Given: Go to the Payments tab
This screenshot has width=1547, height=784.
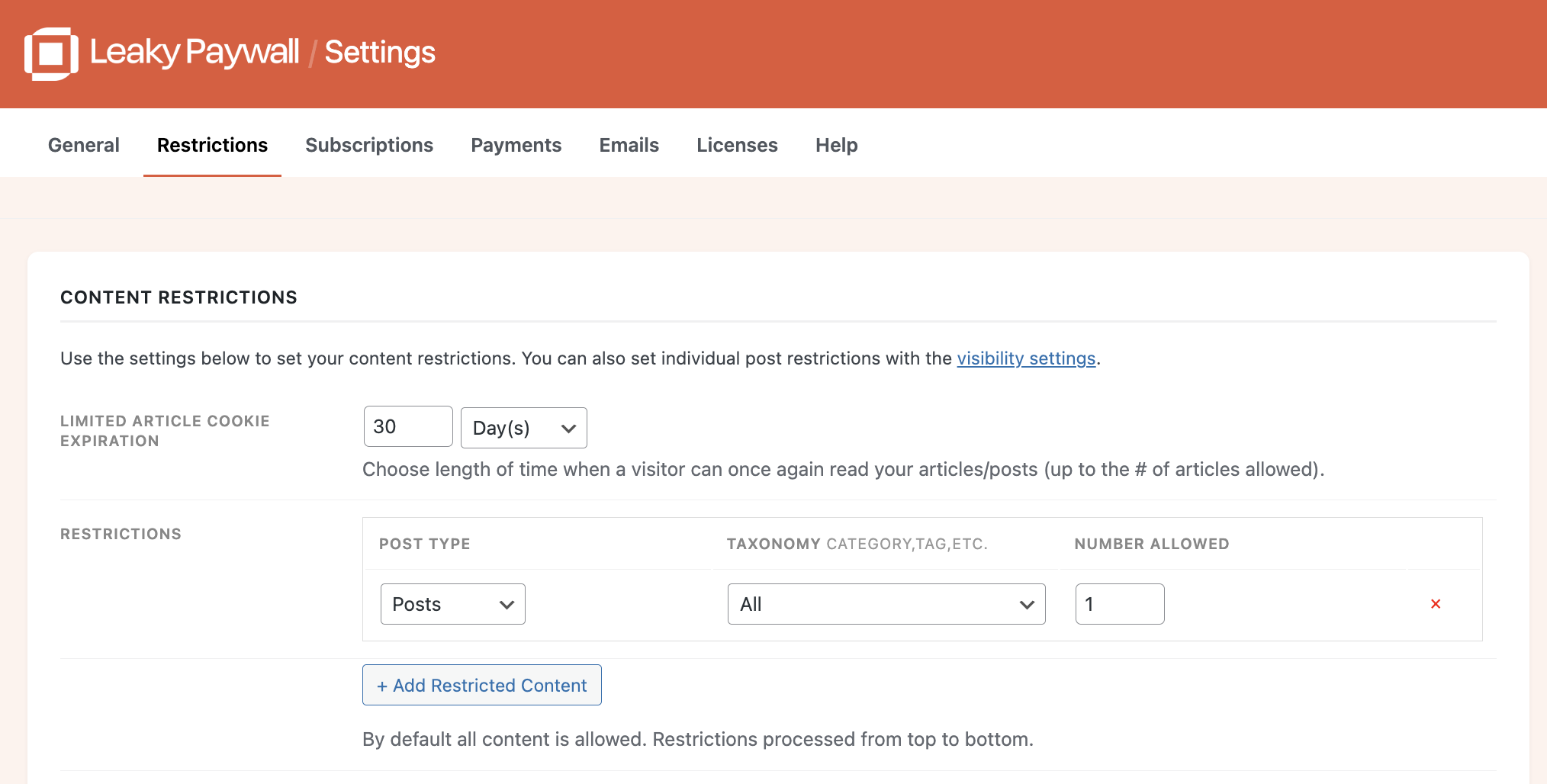Looking at the screenshot, I should (516, 145).
